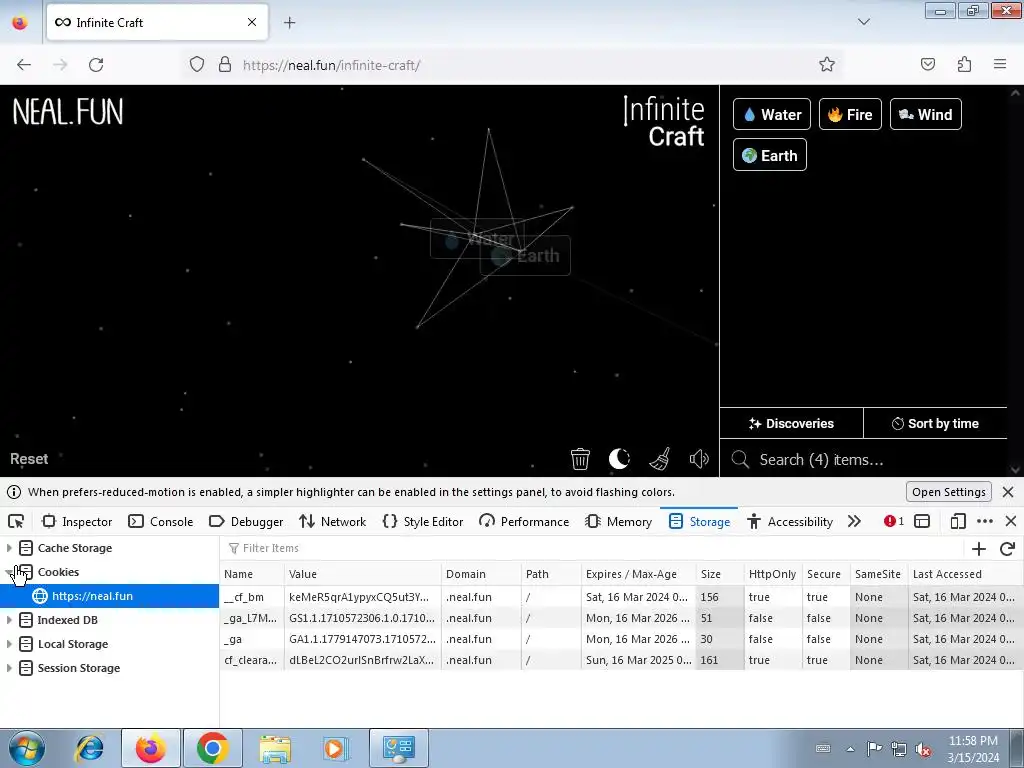The image size is (1024, 768).
Task: Switch to the Performance tab
Action: [x=524, y=521]
